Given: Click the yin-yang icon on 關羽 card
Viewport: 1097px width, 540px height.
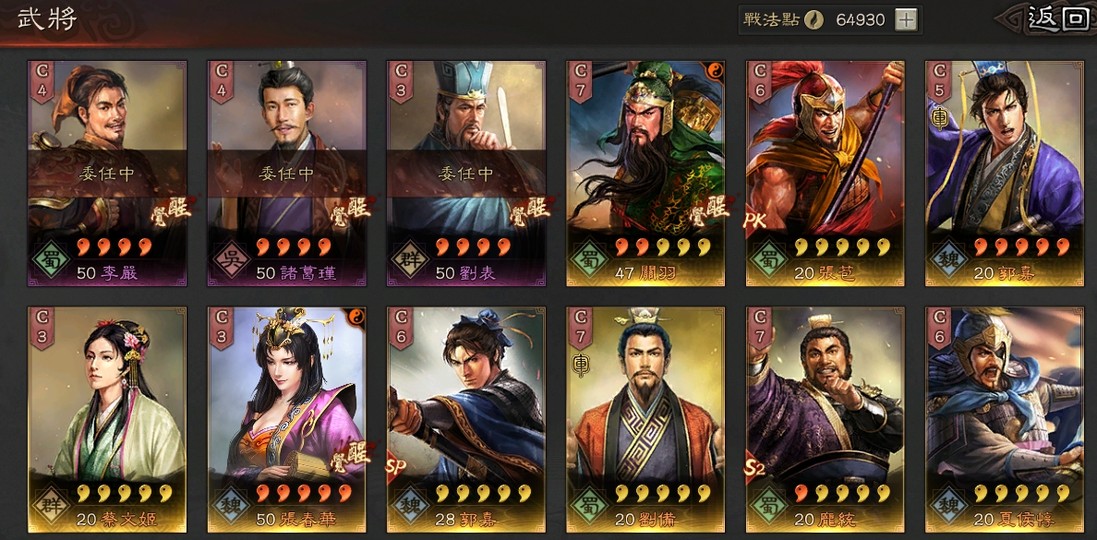Looking at the screenshot, I should coord(714,71).
